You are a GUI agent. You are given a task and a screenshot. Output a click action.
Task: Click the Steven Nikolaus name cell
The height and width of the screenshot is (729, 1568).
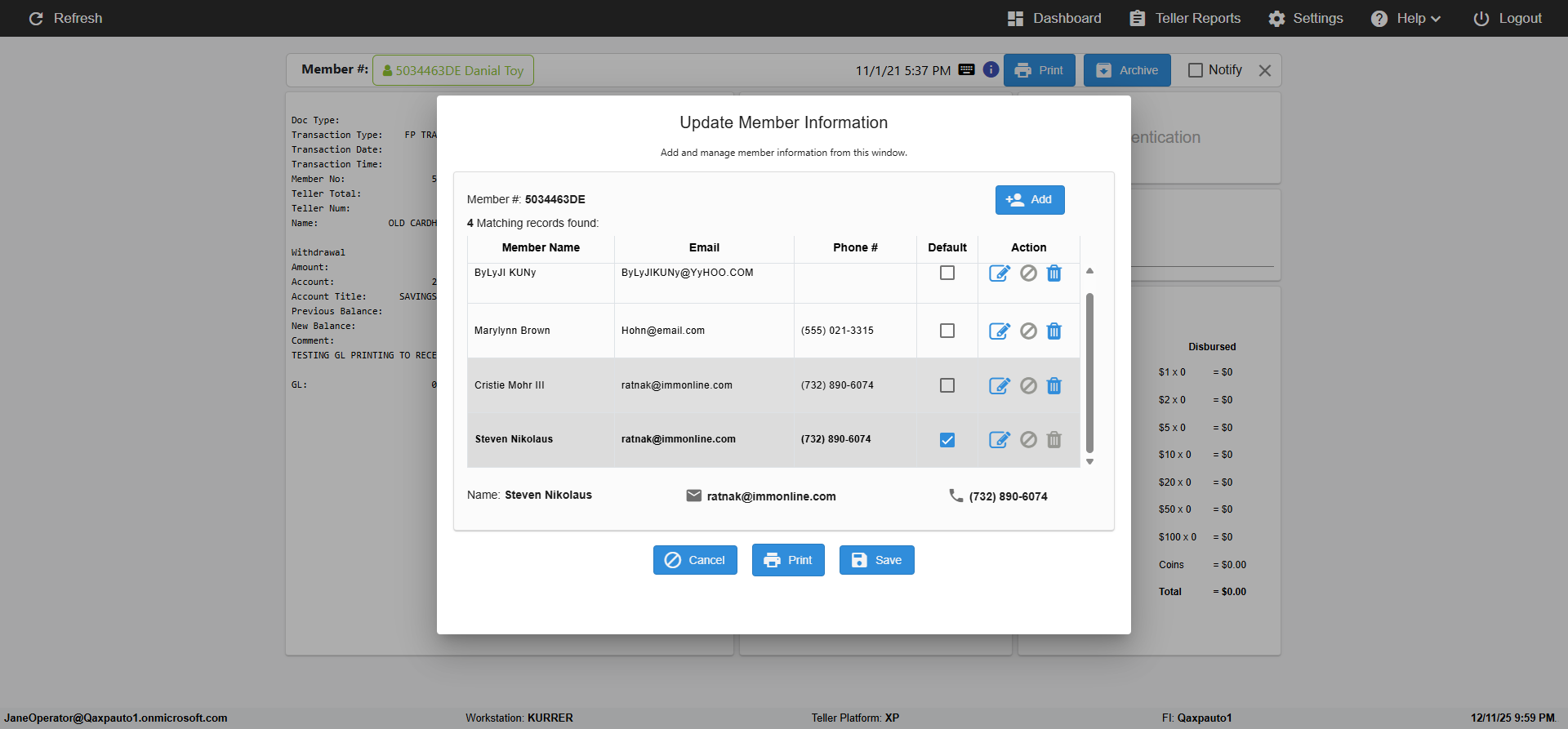click(x=541, y=440)
